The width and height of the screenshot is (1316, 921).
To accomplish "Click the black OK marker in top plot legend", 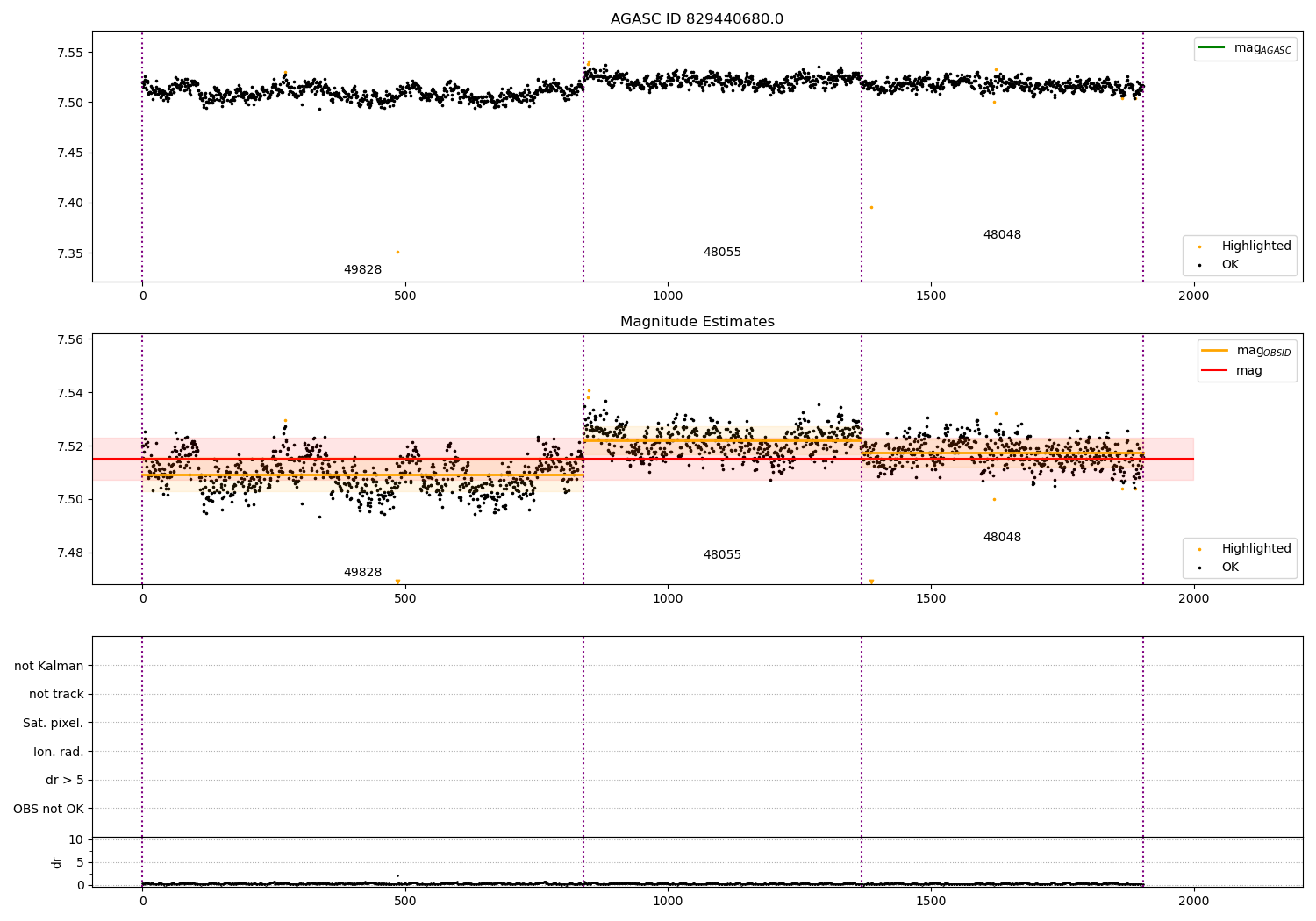I will [1199, 265].
